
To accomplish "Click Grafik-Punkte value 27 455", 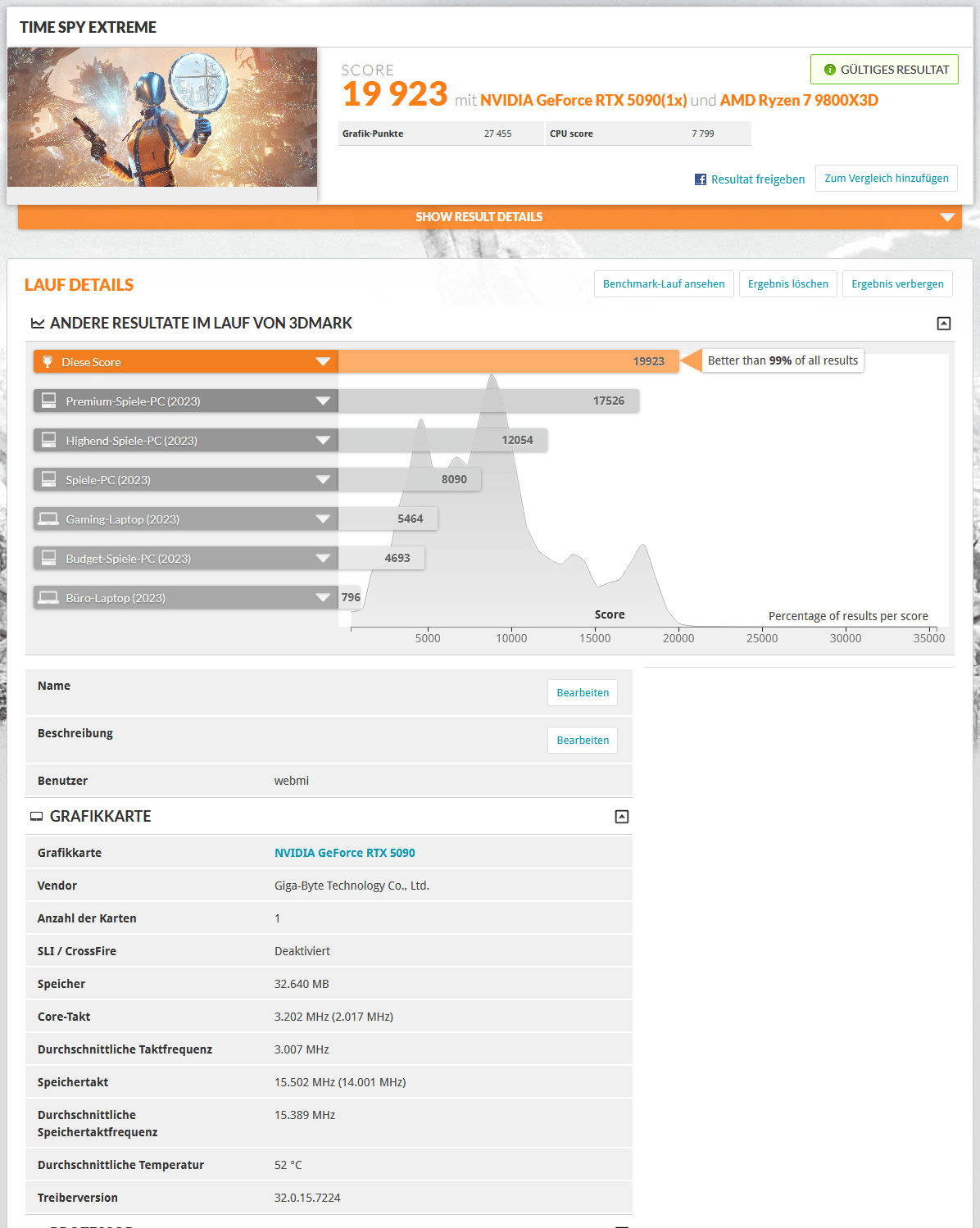I will coord(497,134).
